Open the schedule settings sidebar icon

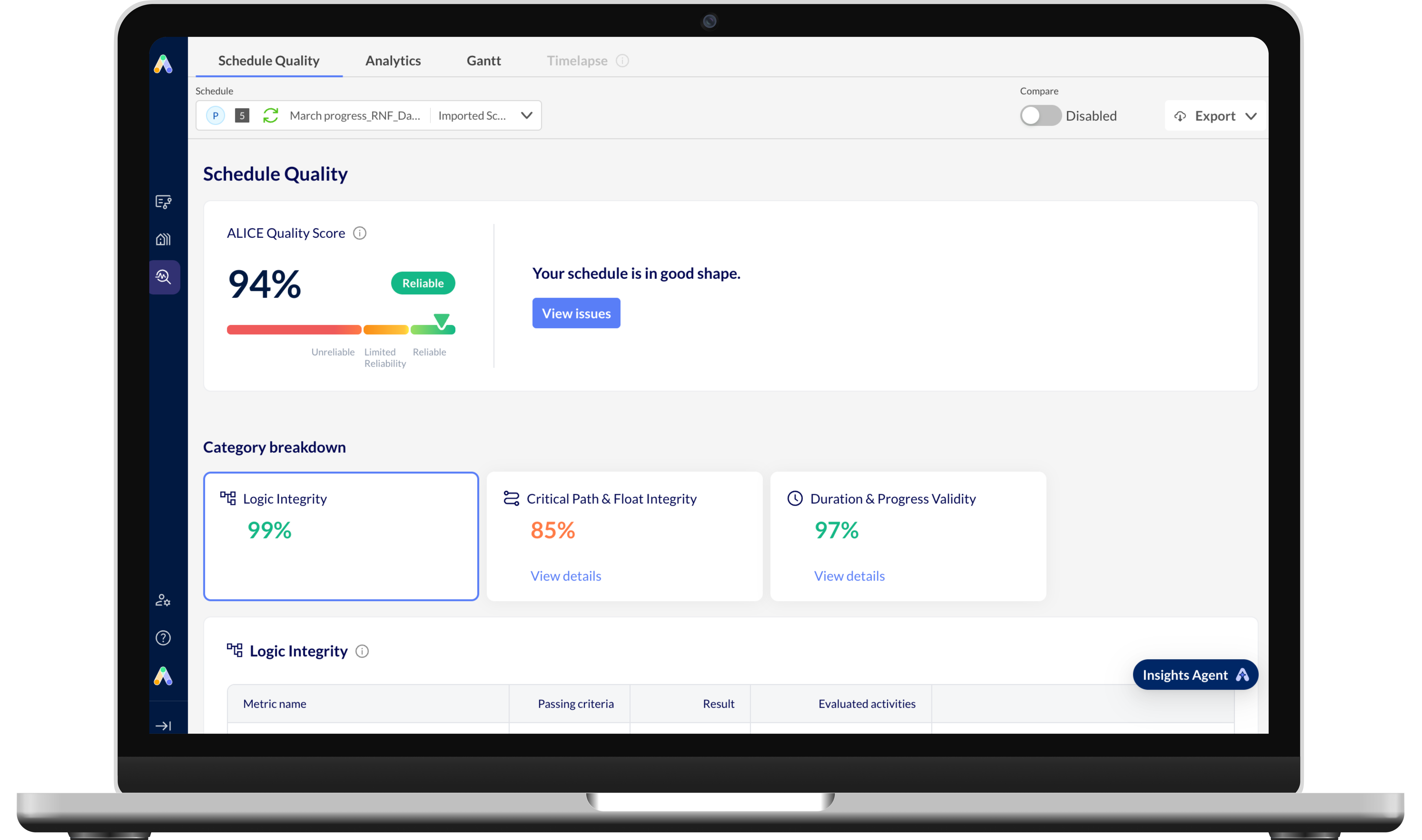164,202
